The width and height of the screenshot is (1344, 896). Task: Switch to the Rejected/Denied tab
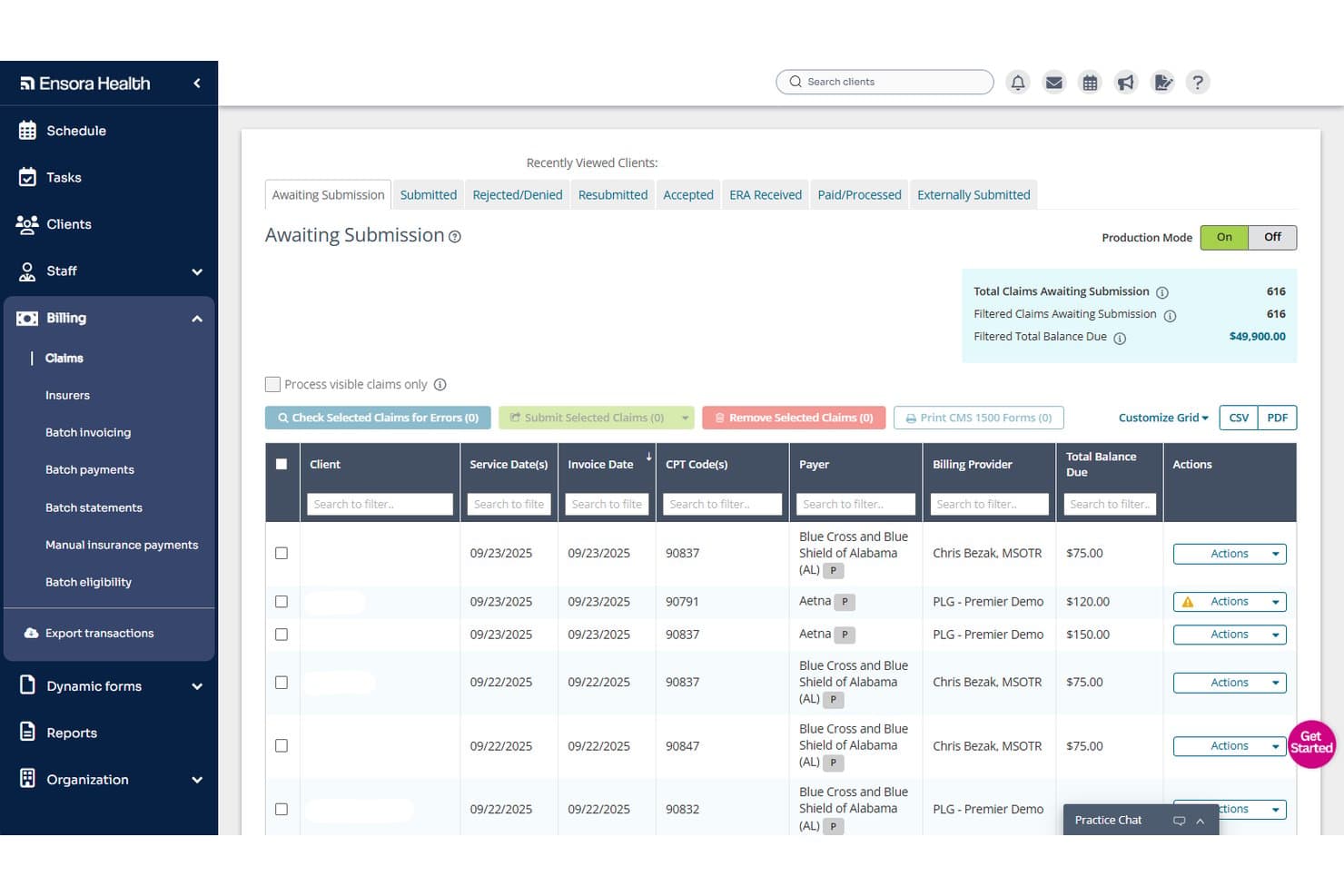[518, 195]
